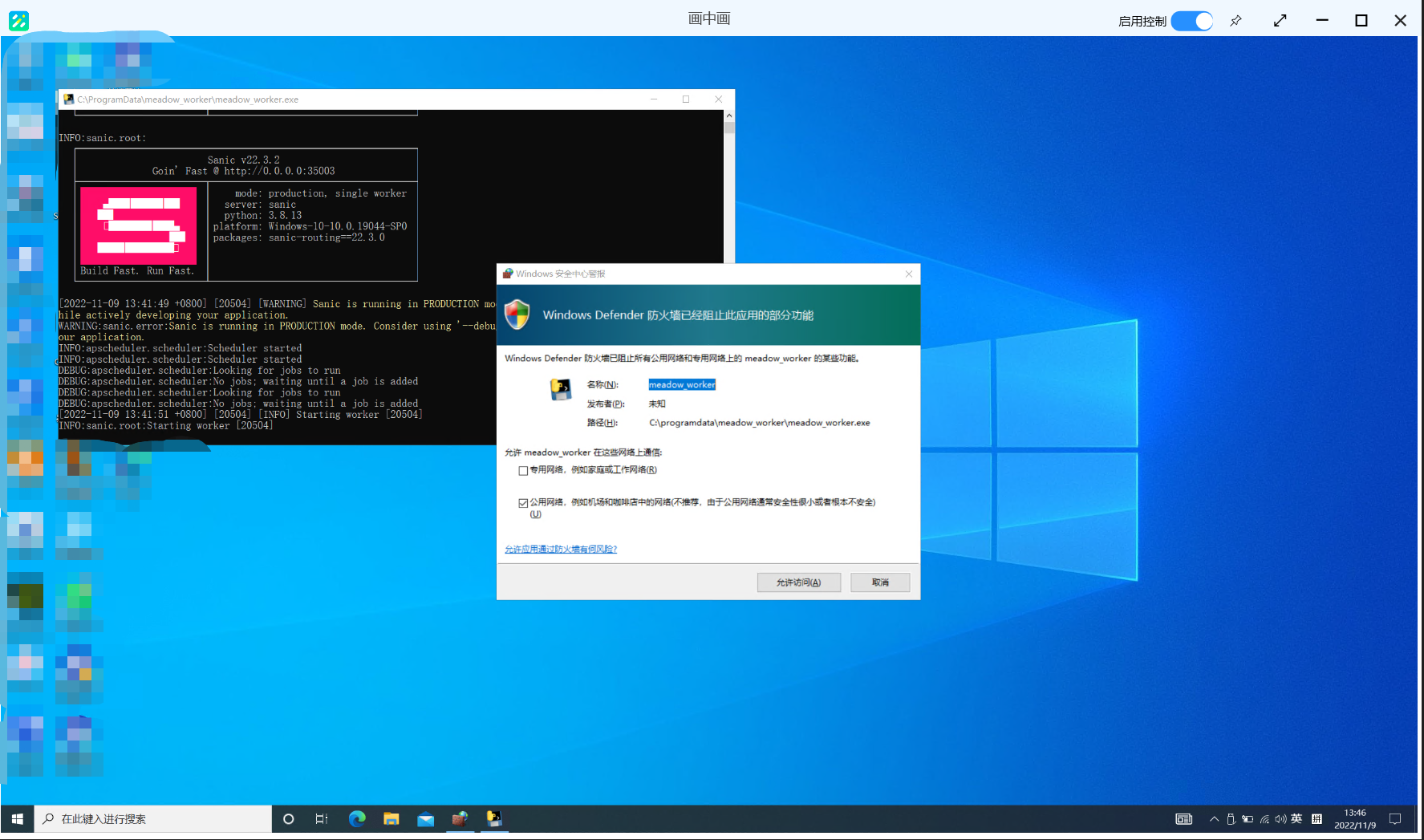Expand the hidden tray icons chevron
The width and height of the screenshot is (1424, 840).
point(1214,819)
